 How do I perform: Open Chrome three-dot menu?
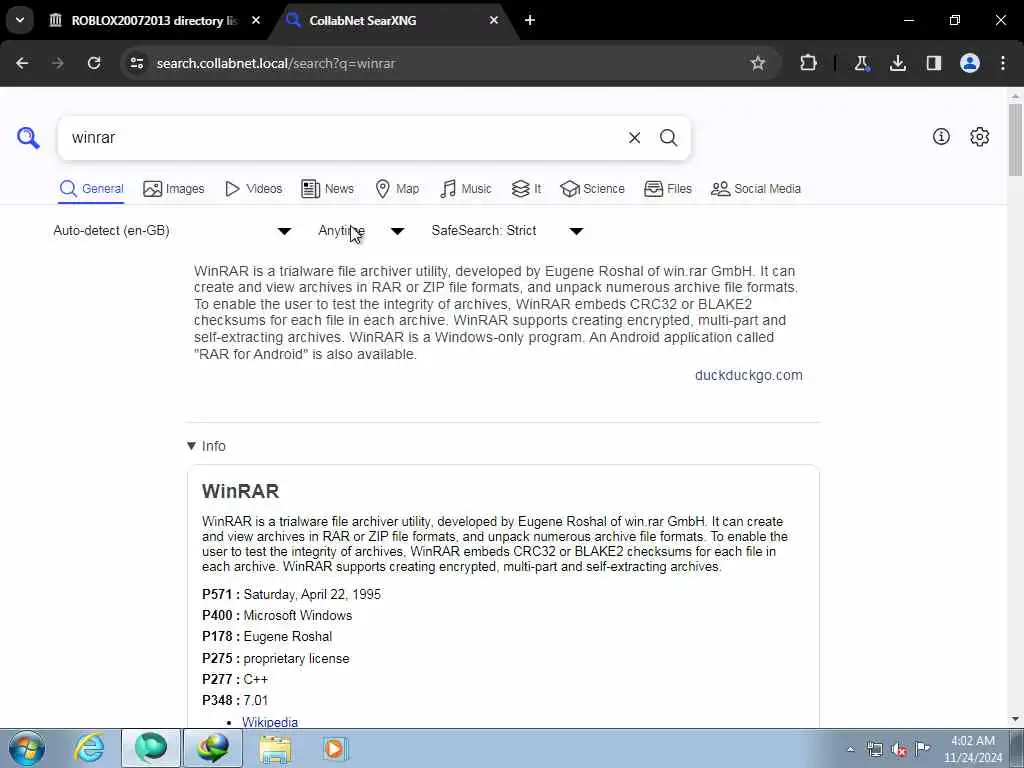point(1003,63)
